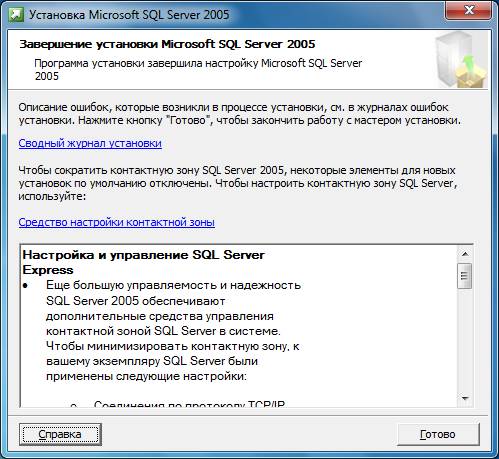Click the scrollbar thumb in text box
The width and height of the screenshot is (499, 459).
click(x=465, y=276)
